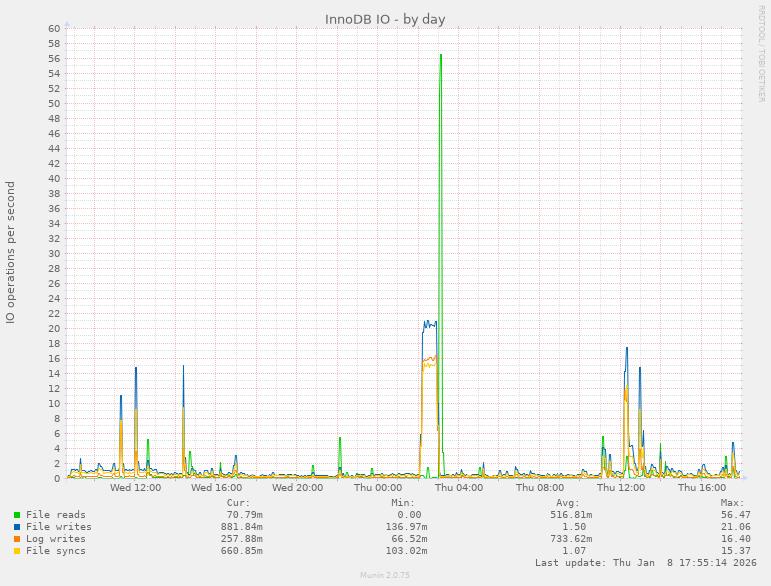771x586 pixels.
Task: Select the "Last update" timestamp line
Action: (x=646, y=562)
